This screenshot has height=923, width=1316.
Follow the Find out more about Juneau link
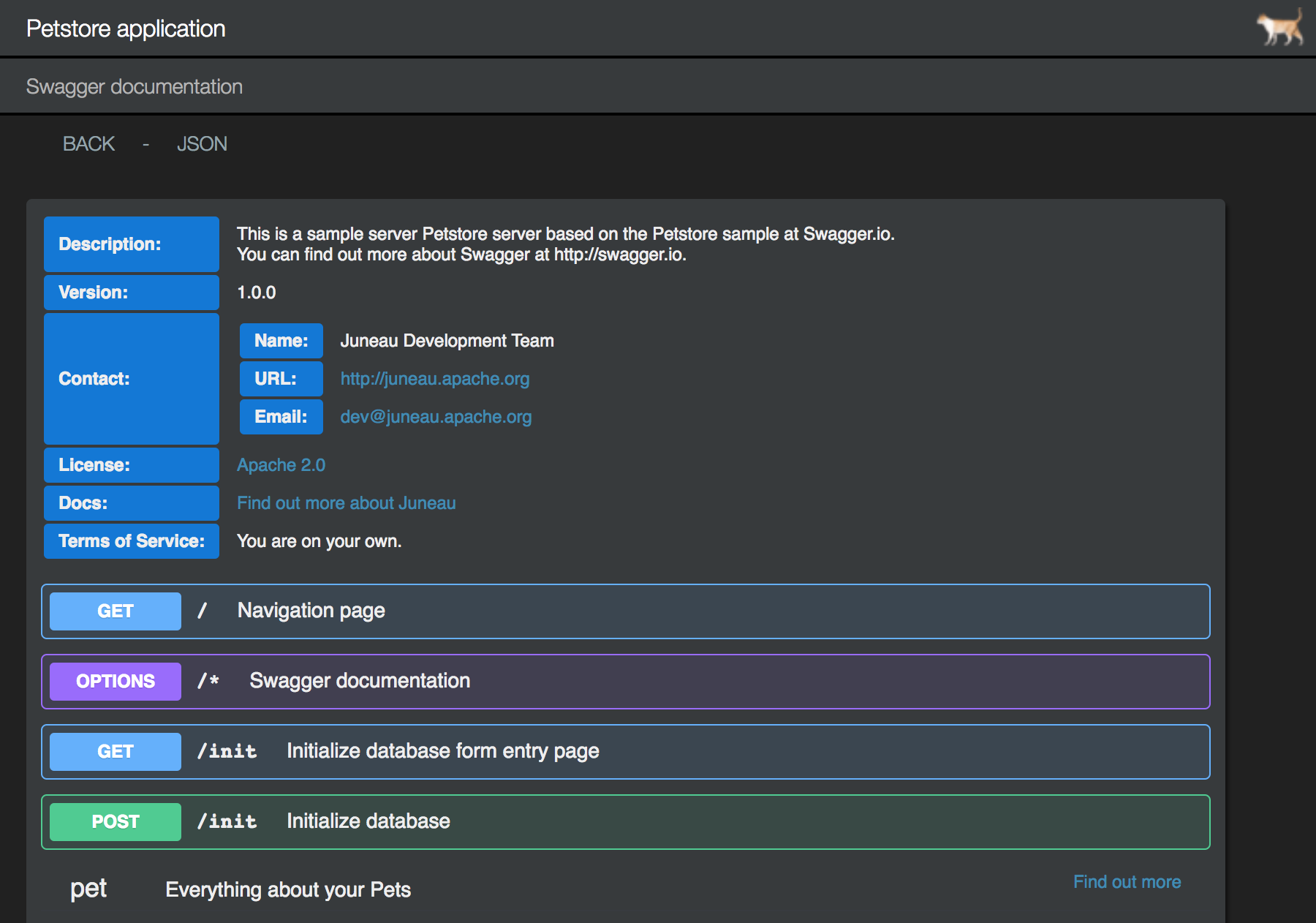click(346, 503)
